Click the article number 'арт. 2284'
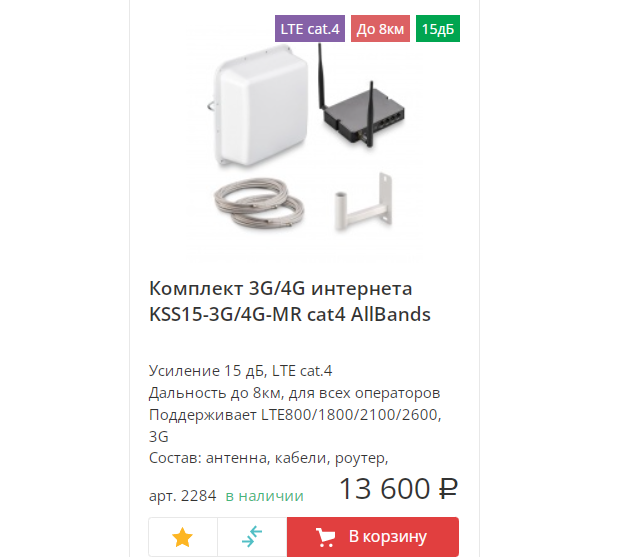Screen dimensions: 640x557 182,496
